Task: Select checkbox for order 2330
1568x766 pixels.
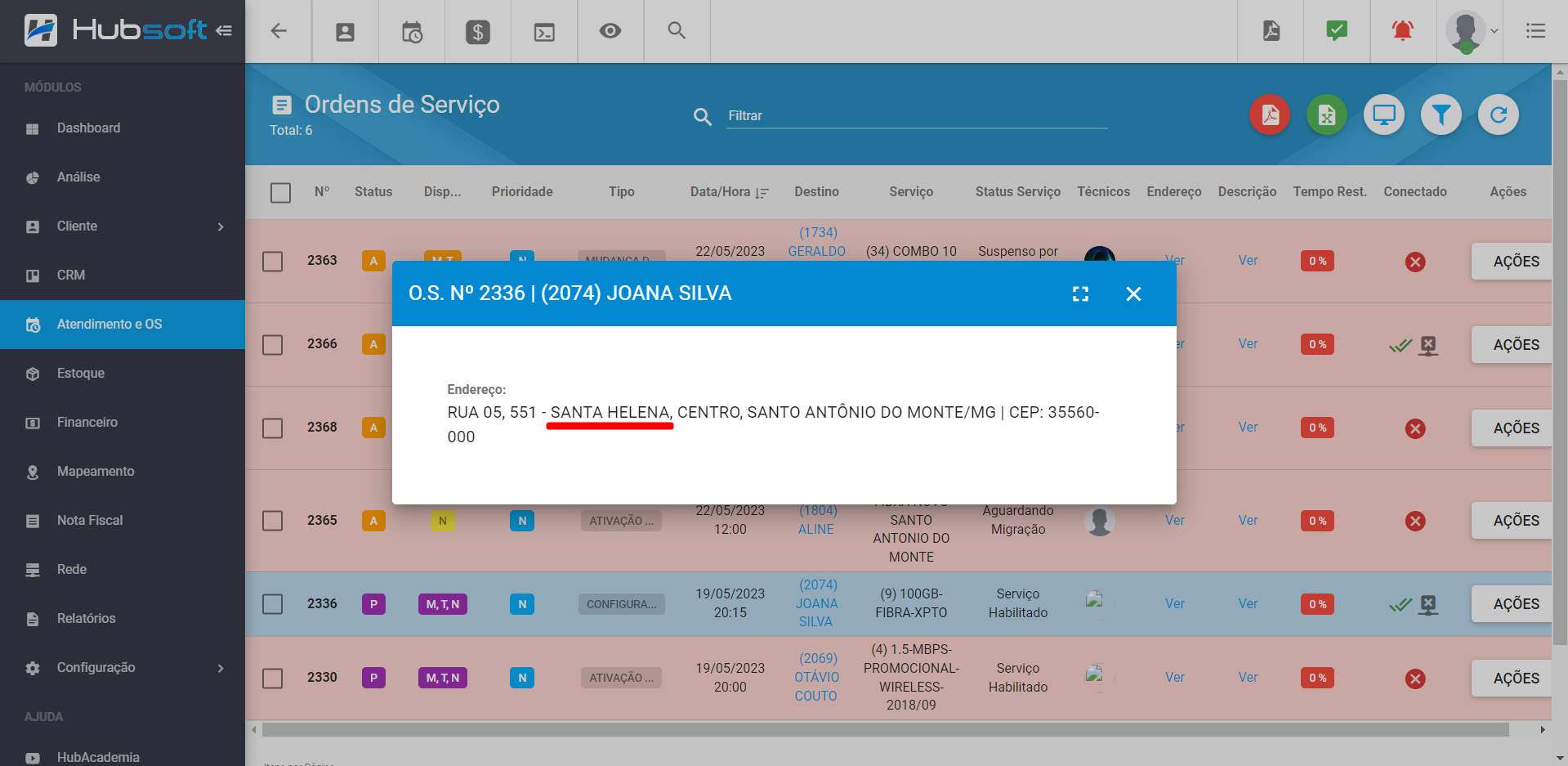Action: [272, 679]
